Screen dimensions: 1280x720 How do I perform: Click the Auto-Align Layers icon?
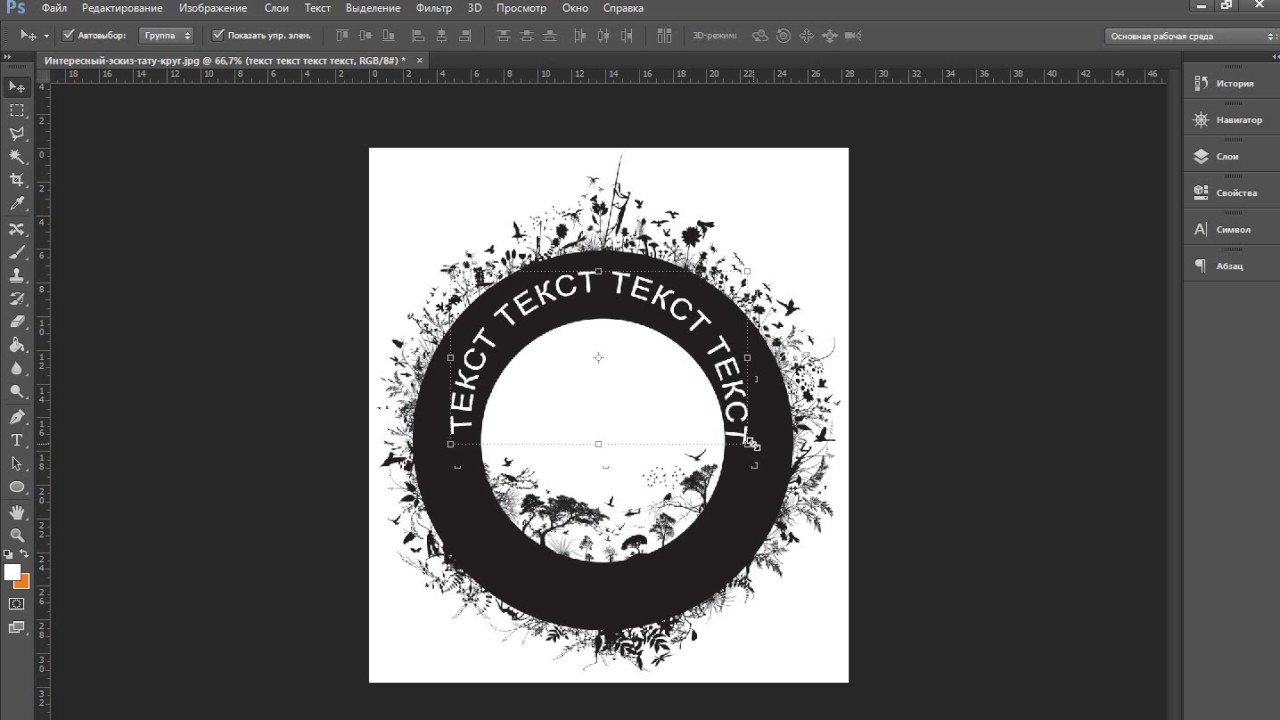[664, 36]
